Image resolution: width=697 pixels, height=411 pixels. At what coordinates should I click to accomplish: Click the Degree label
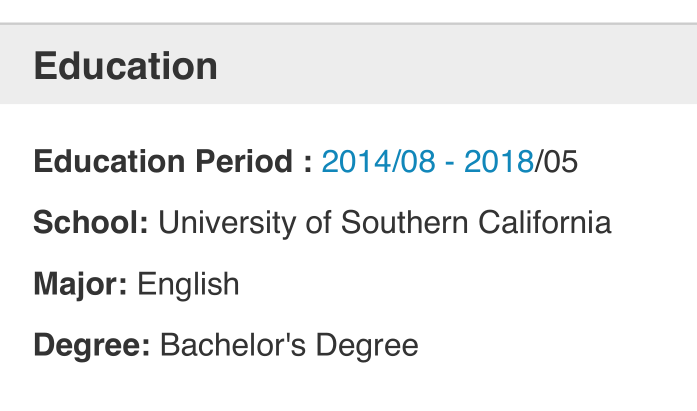click(92, 346)
